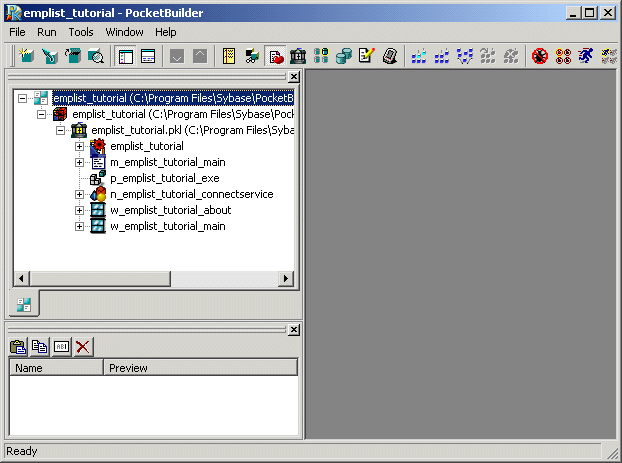This screenshot has width=622, height=463.
Task: Expand the m_emplist_tutorial_main node
Action: (79, 162)
